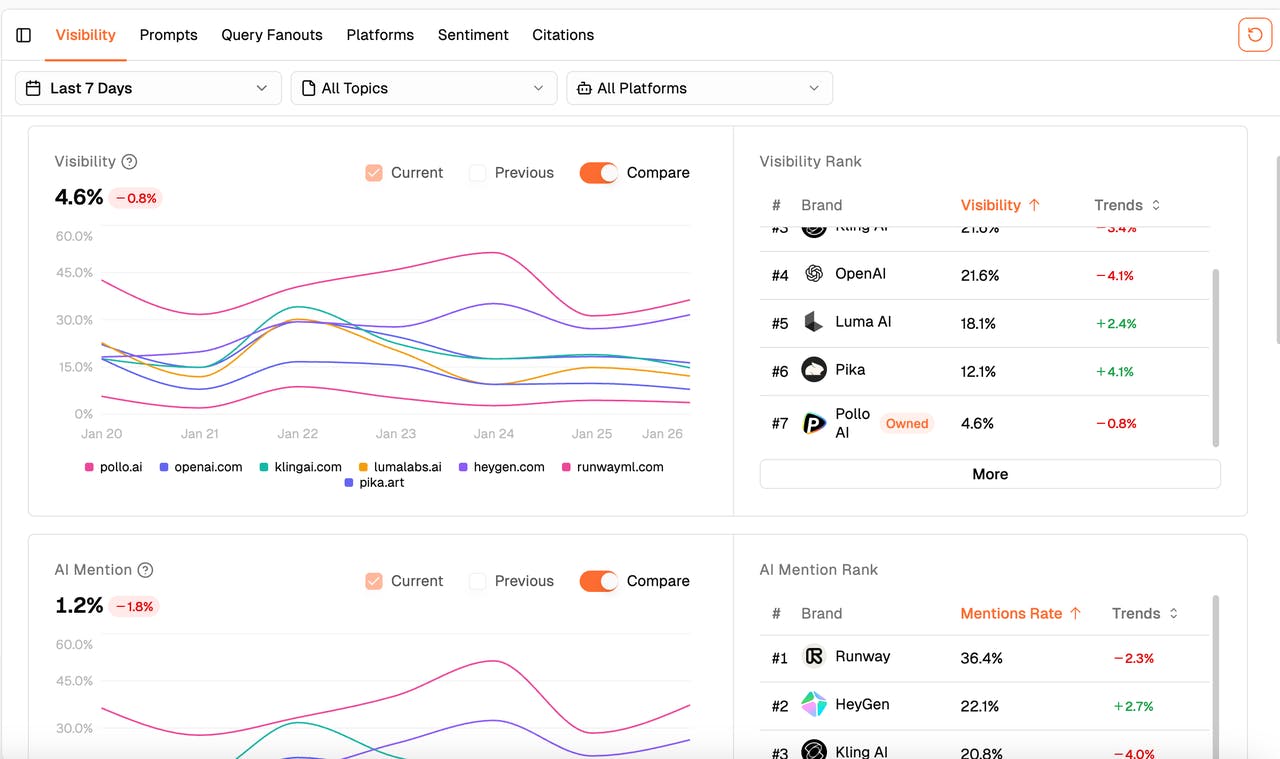This screenshot has width=1280, height=759.
Task: Open the Last 7 Days date dropdown
Action: [148, 88]
